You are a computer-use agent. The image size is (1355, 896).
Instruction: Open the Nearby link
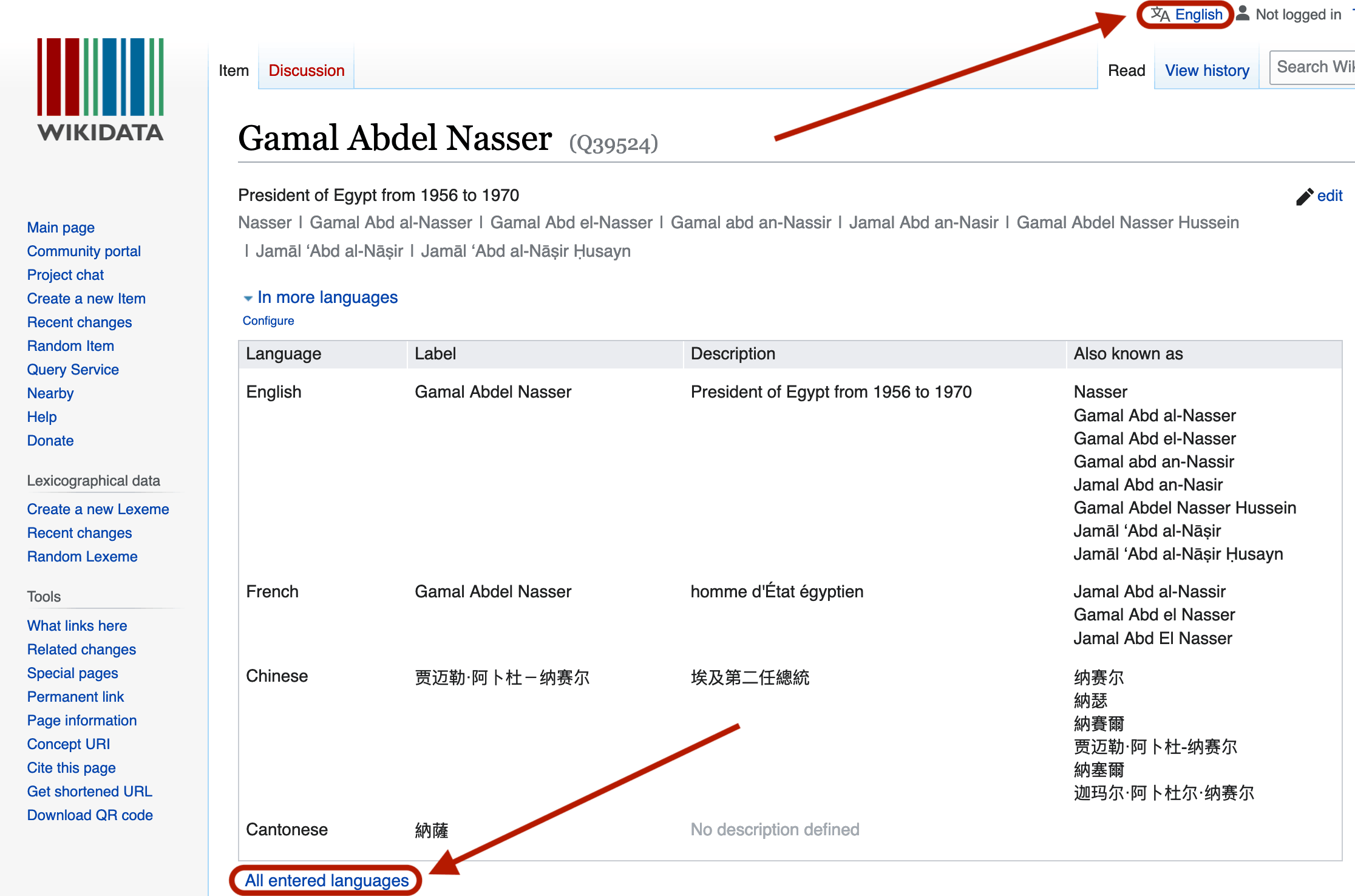click(x=50, y=393)
